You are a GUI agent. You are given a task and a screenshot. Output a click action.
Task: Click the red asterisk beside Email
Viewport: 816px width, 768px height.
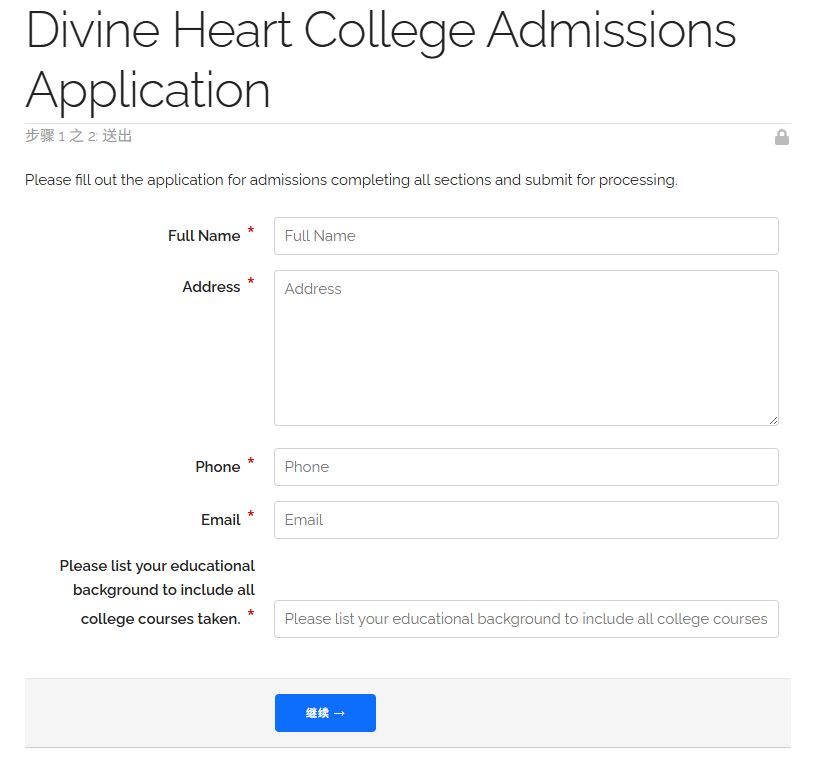[250, 514]
